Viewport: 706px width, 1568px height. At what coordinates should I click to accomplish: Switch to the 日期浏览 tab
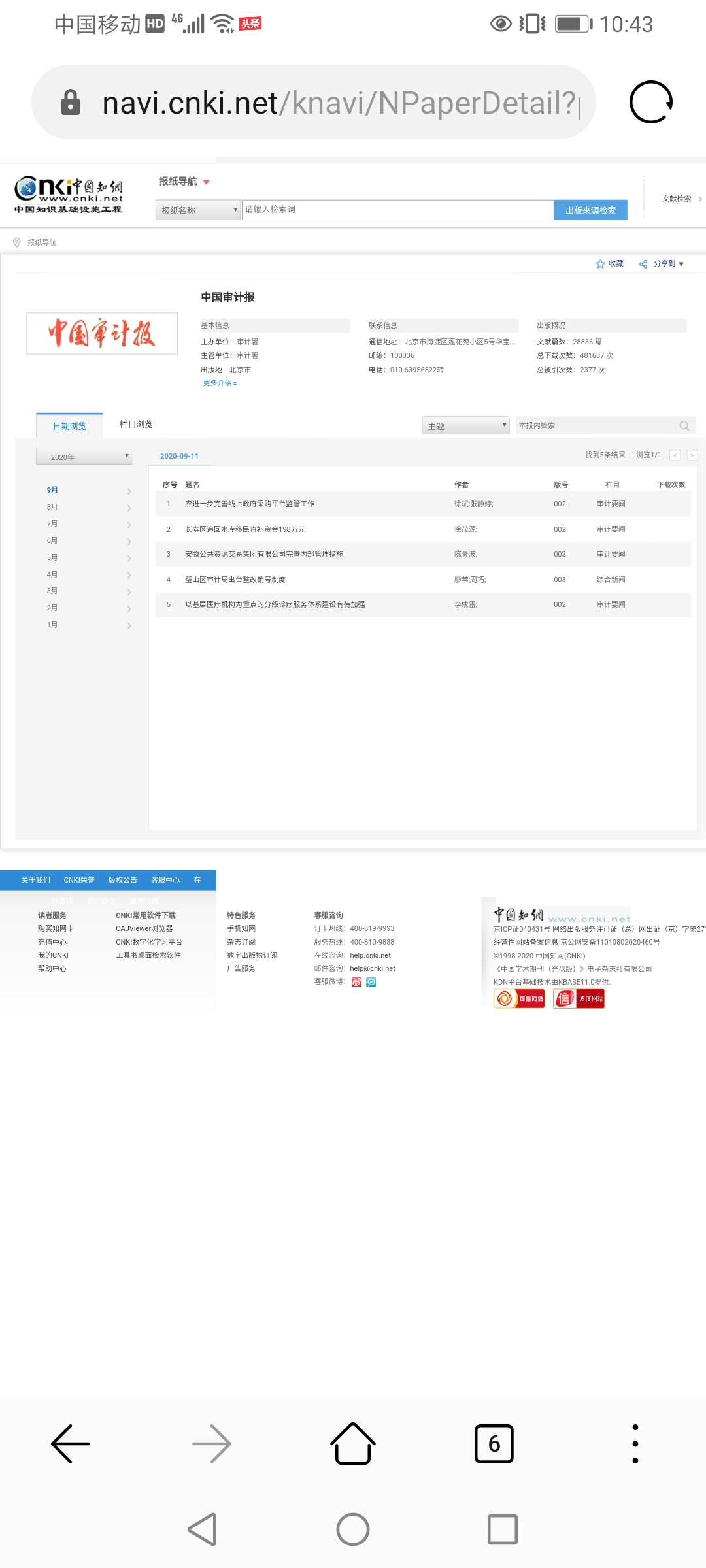(x=69, y=426)
